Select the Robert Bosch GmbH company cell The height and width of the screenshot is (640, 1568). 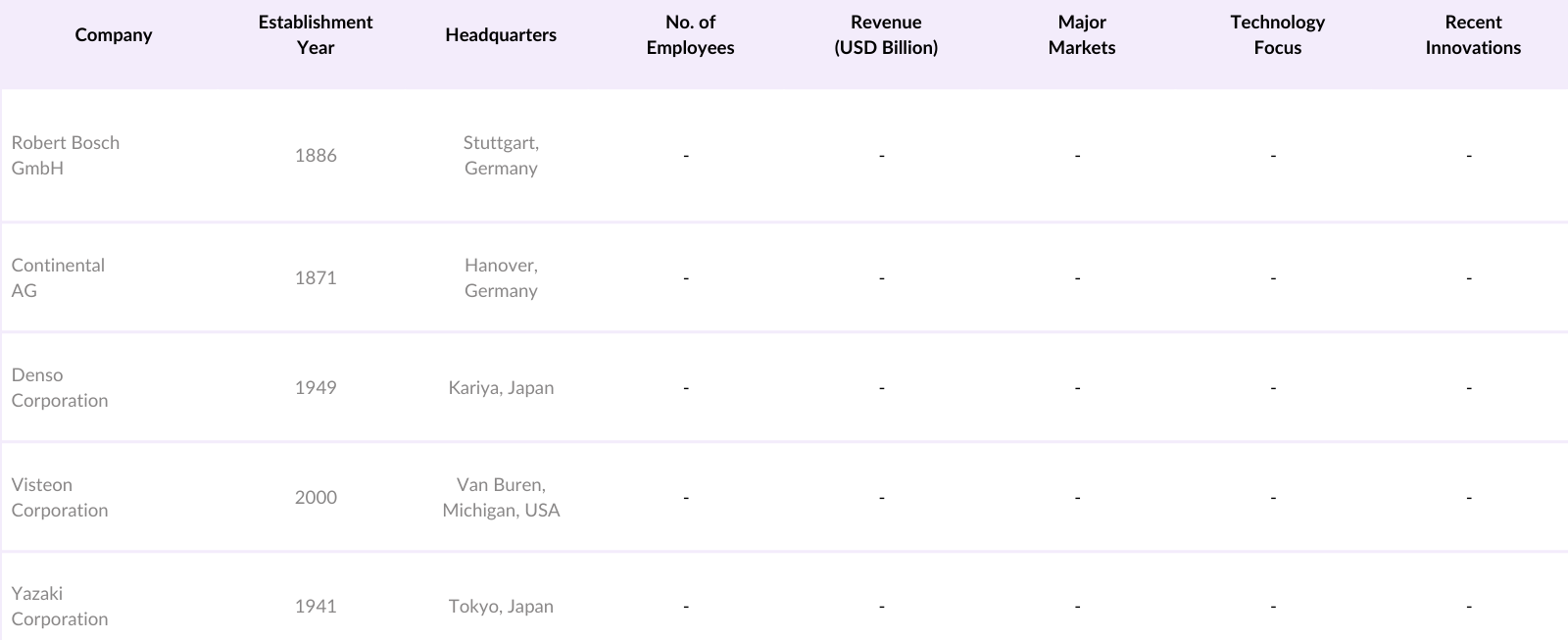point(65,155)
